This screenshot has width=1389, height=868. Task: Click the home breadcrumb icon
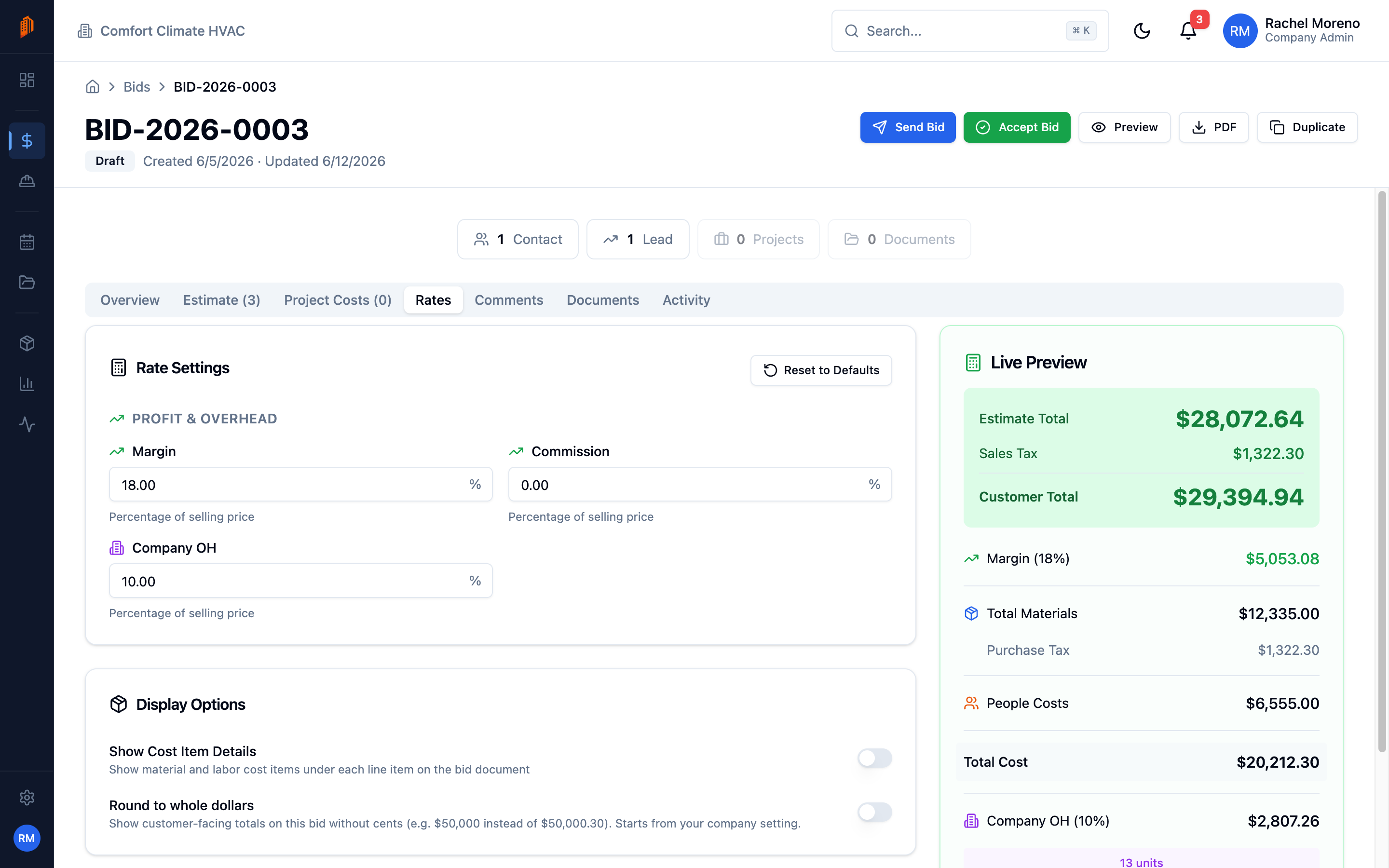(93, 87)
